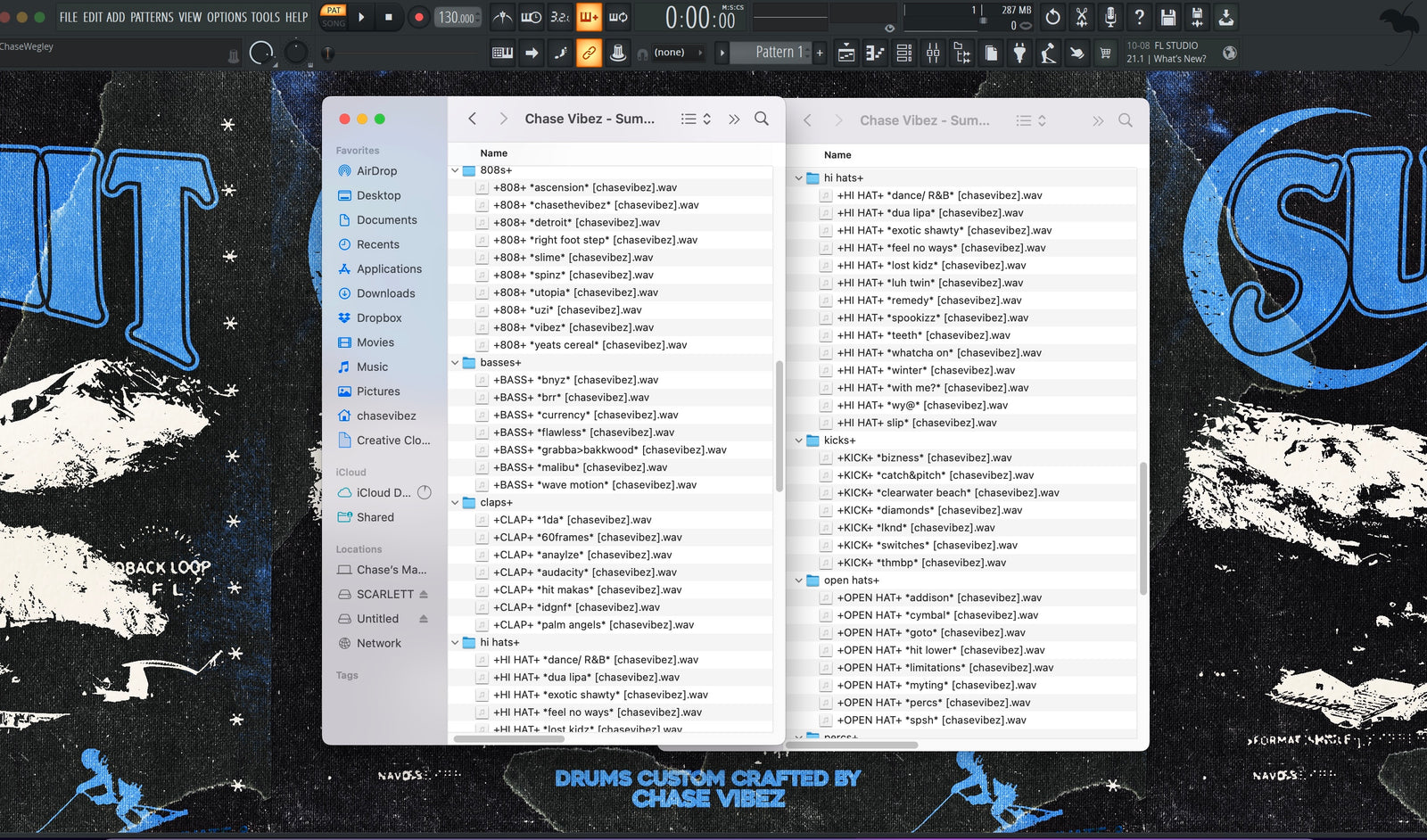Collapse the basses+ folder

tap(455, 363)
